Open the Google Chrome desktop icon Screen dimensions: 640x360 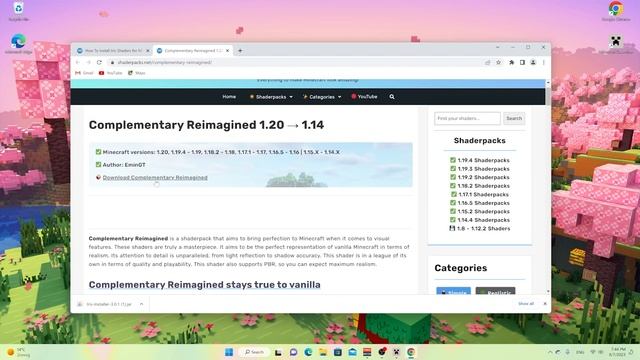tap(616, 11)
